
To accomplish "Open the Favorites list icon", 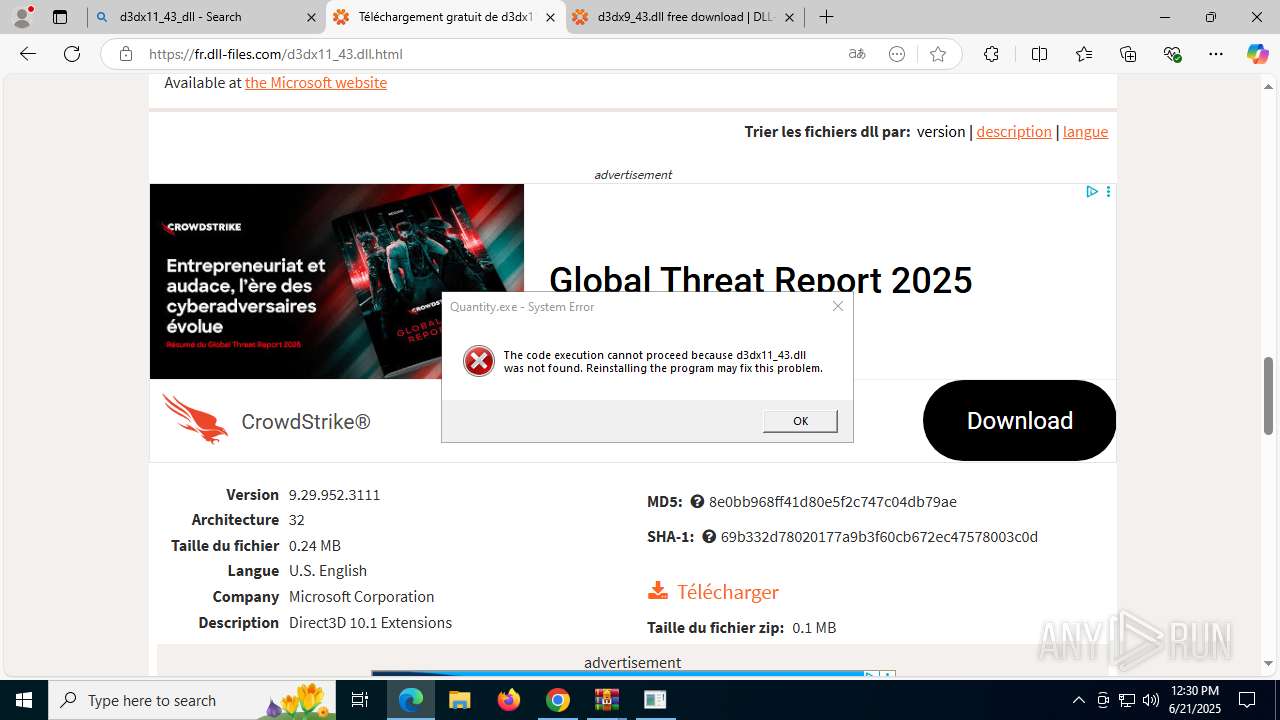I will pos(1084,54).
